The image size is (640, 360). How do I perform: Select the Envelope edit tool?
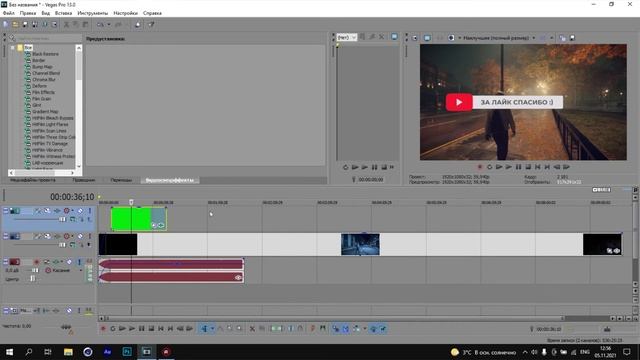click(x=220, y=329)
